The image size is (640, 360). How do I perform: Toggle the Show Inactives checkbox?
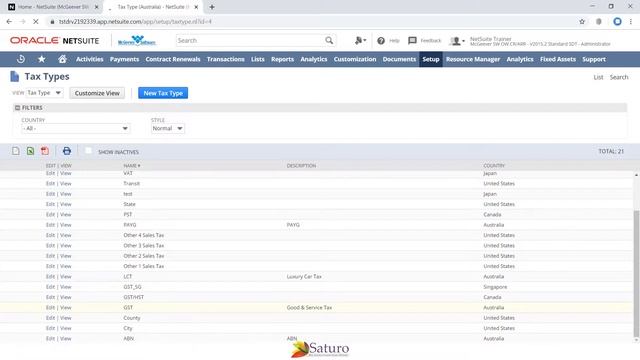coord(88,151)
